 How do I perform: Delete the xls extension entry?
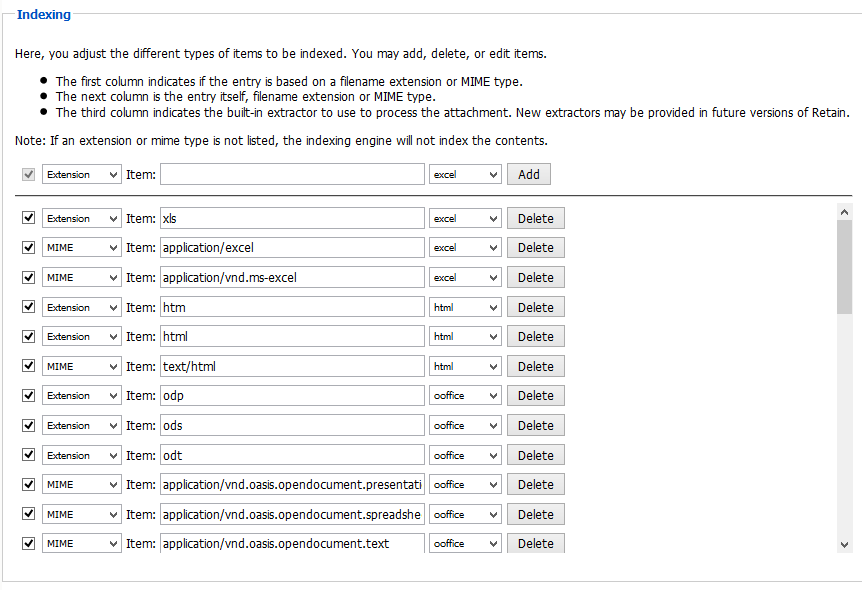[x=535, y=218]
